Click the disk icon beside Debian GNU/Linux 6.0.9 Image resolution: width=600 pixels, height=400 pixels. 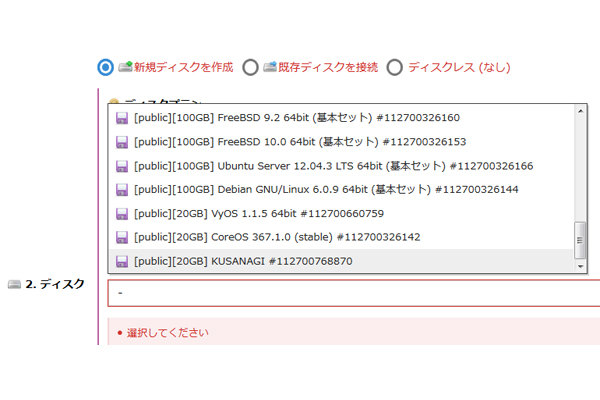pyautogui.click(x=122, y=190)
